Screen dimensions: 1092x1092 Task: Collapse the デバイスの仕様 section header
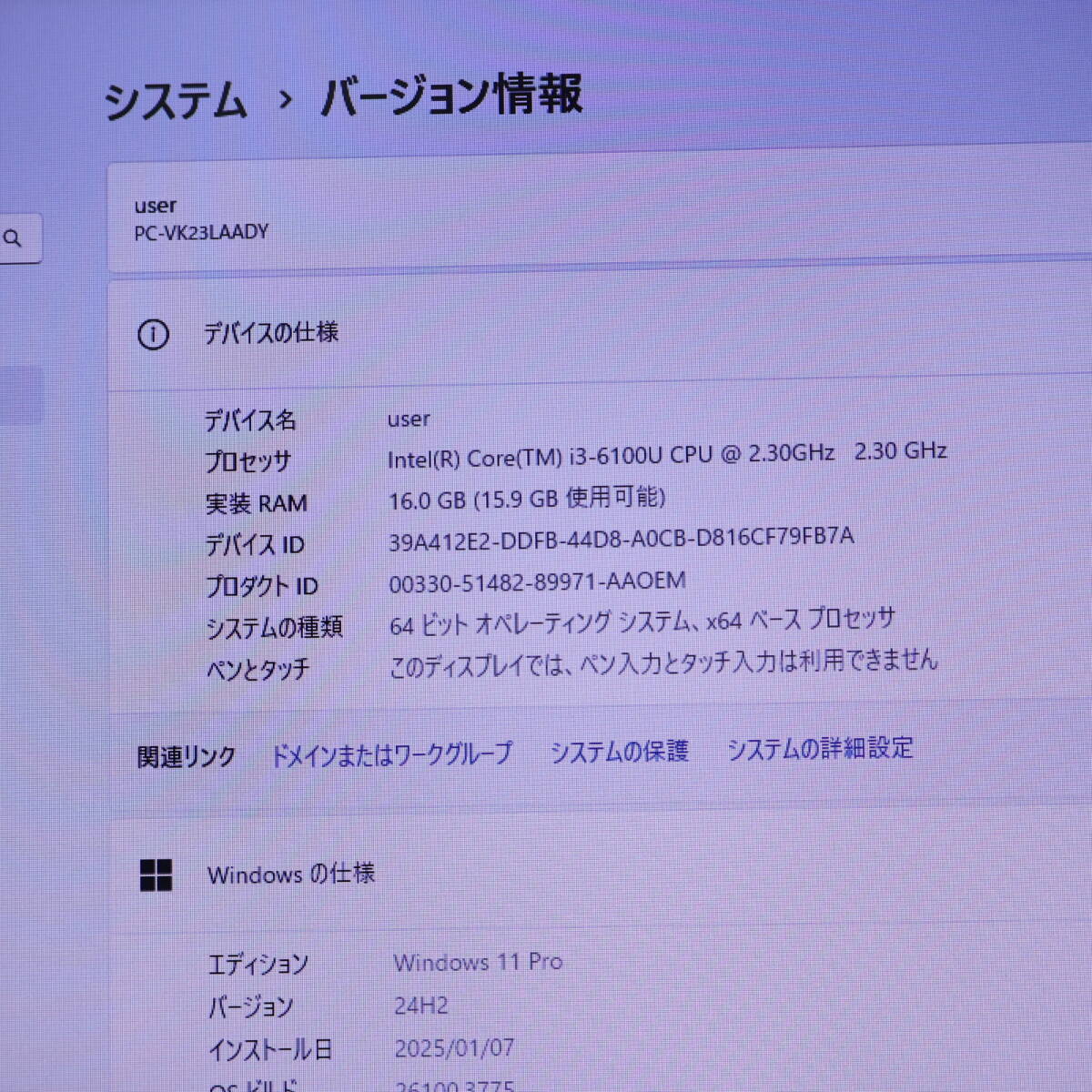pos(601,333)
